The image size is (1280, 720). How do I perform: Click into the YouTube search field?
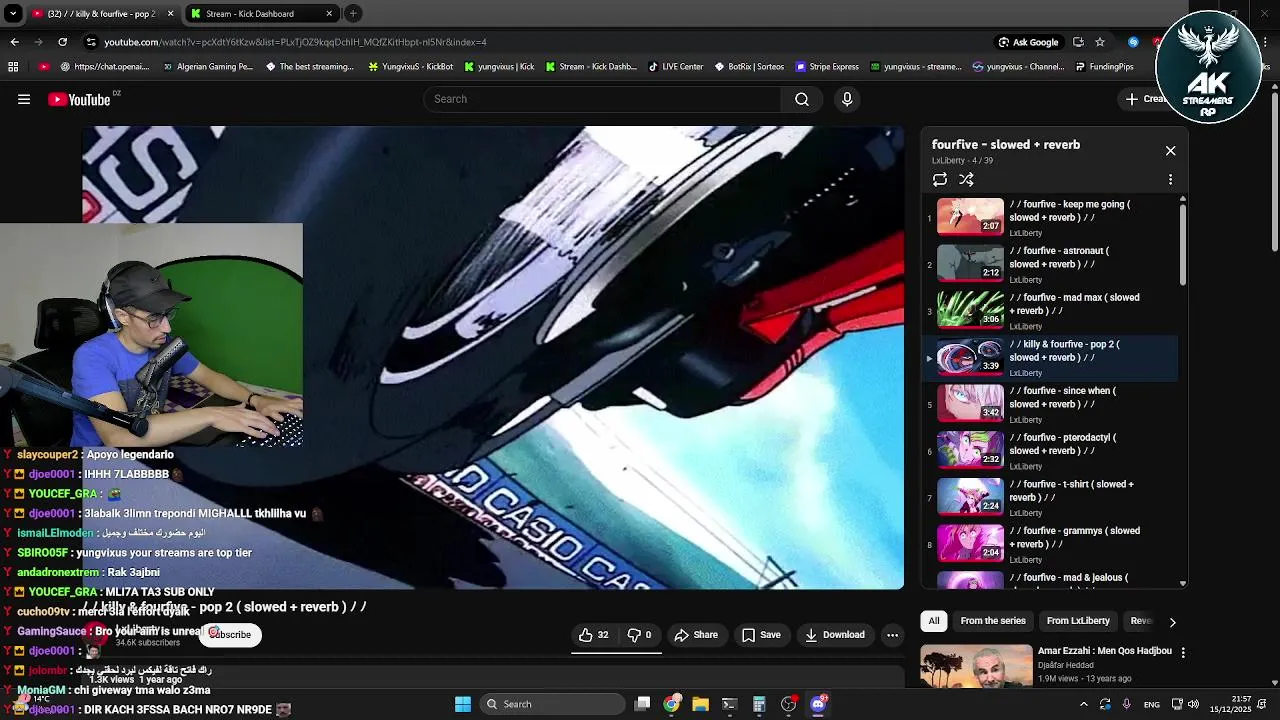pos(603,99)
